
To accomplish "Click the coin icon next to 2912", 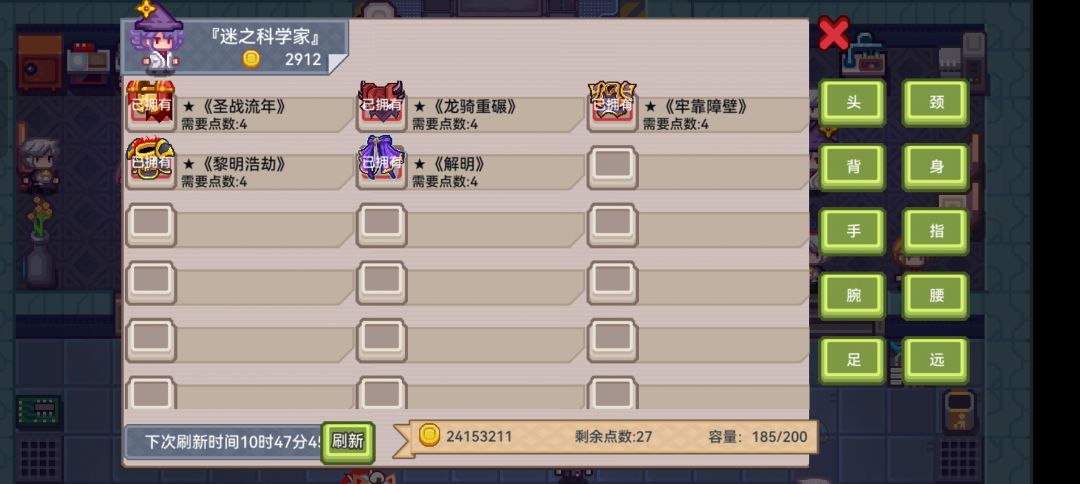I will coord(251,59).
